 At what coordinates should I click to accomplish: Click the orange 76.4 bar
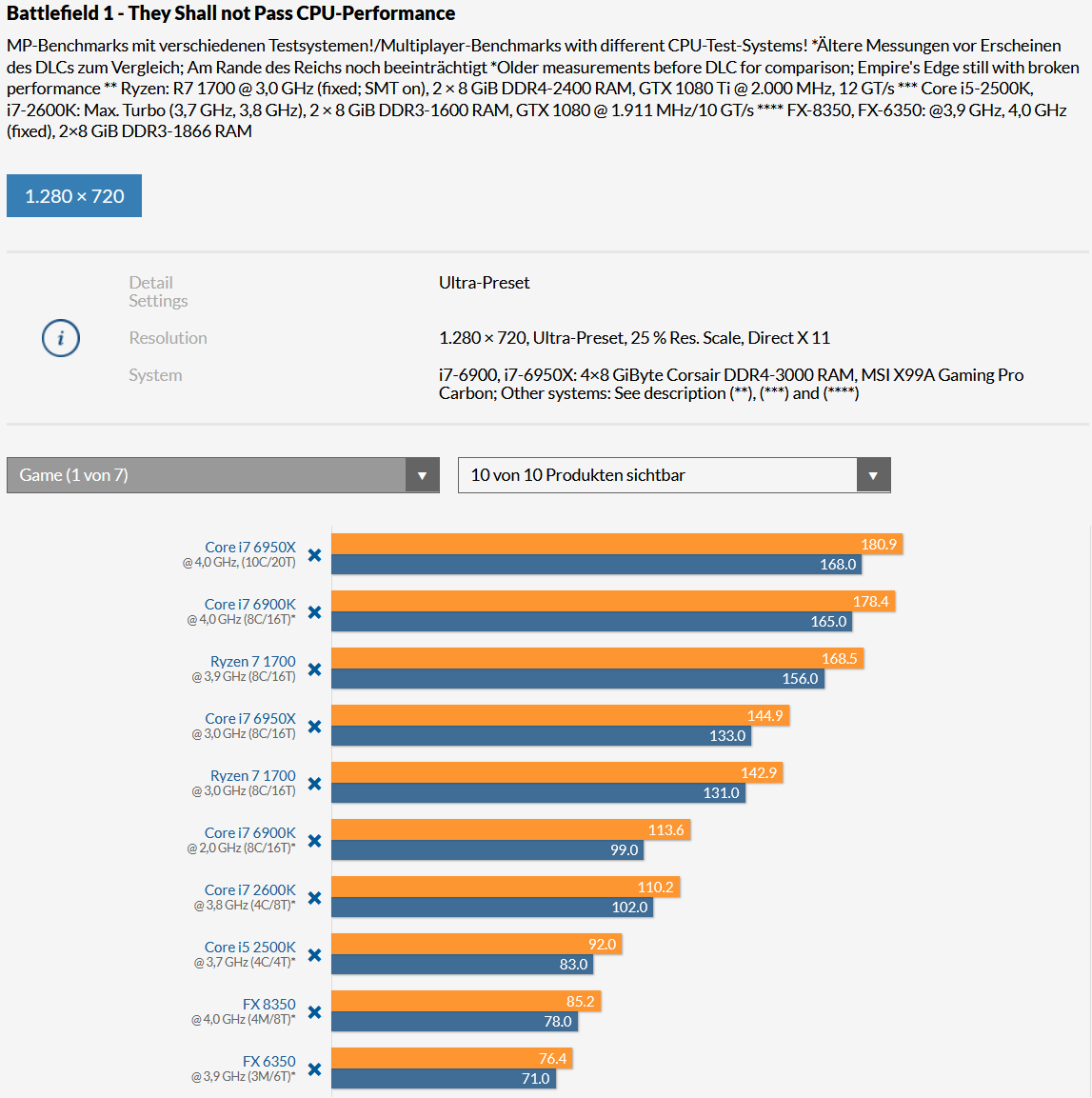(x=452, y=1058)
